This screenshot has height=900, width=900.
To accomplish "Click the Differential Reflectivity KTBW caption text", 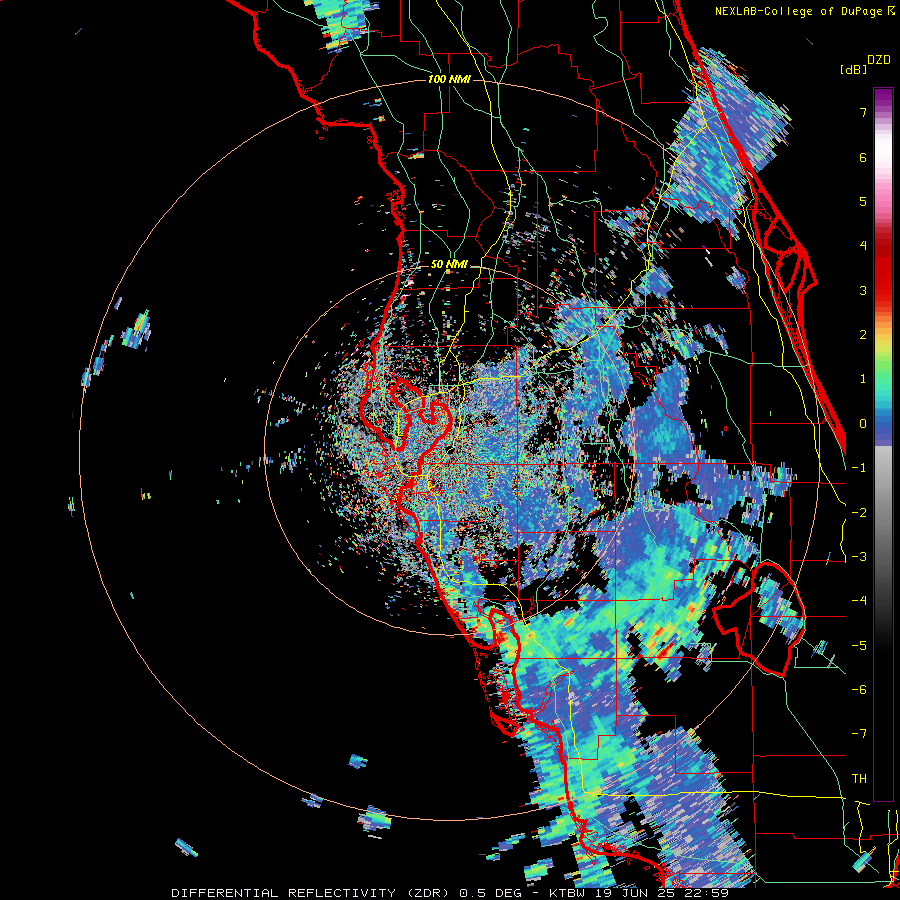I will pos(450,893).
